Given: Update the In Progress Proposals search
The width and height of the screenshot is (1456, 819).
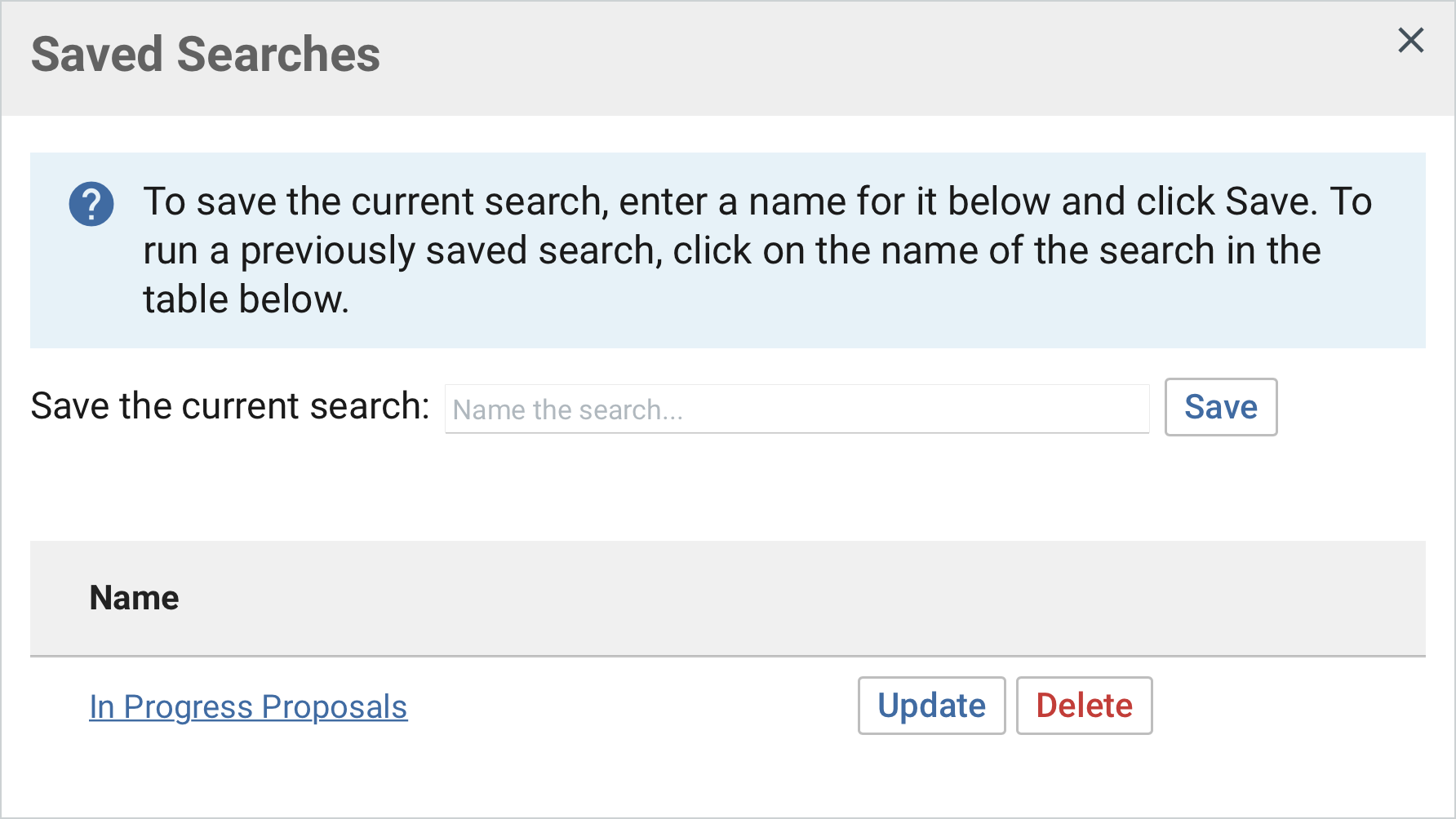Looking at the screenshot, I should pos(931,706).
